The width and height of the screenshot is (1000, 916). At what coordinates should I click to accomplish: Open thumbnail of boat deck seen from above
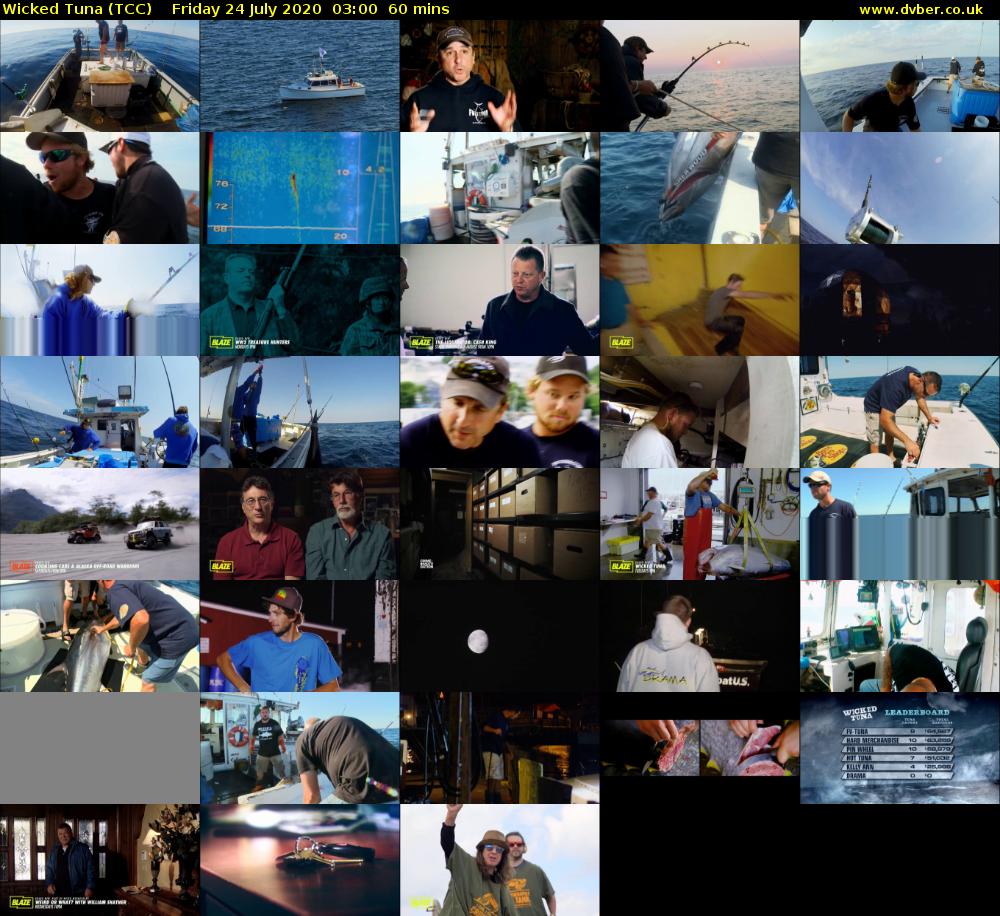click(x=99, y=76)
